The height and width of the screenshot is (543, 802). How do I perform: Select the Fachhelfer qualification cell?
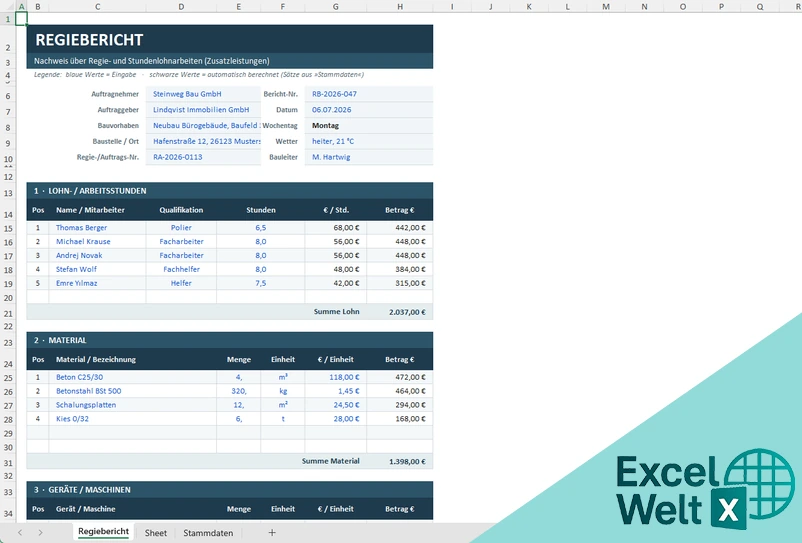[181, 269]
